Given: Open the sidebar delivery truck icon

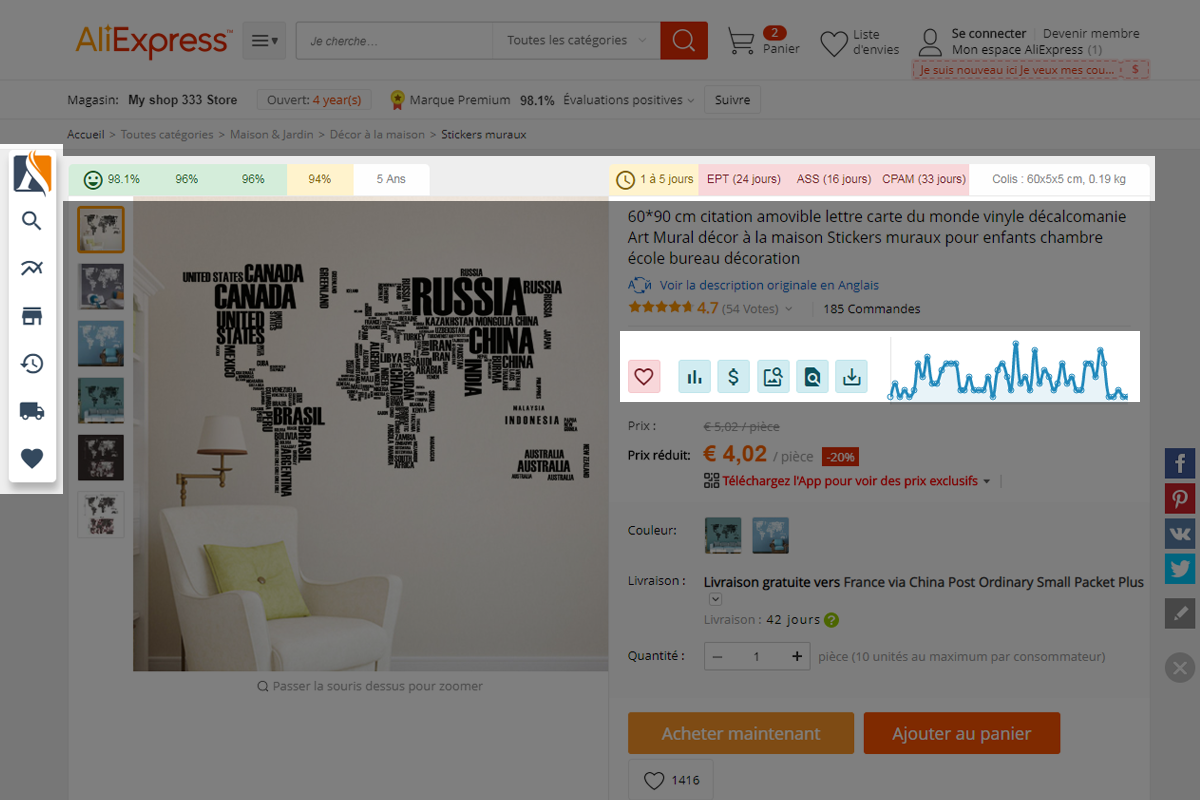Looking at the screenshot, I should click(32, 411).
